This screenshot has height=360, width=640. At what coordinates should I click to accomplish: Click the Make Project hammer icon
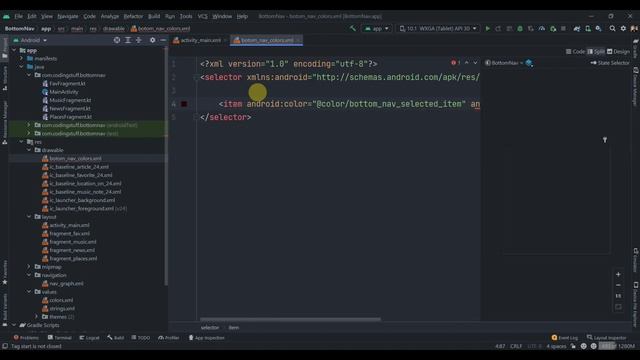353,29
